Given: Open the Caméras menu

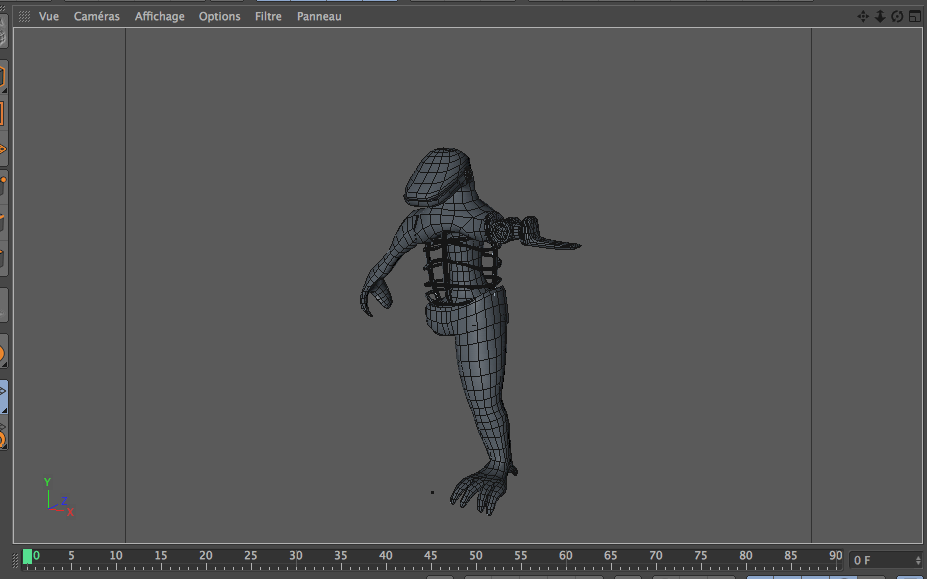Looking at the screenshot, I should click(97, 17).
